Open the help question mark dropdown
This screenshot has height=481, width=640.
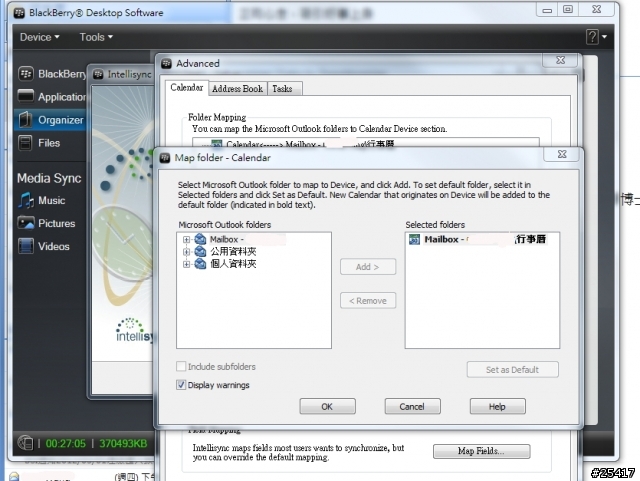tap(596, 37)
